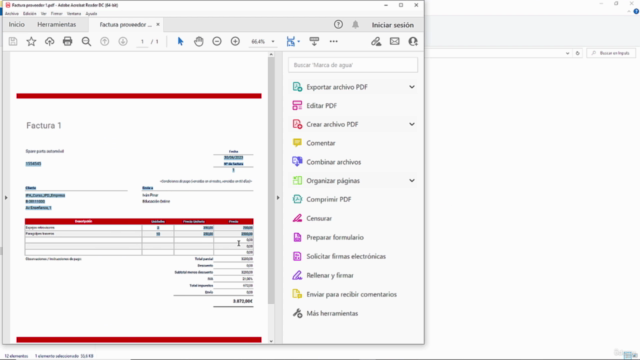Open the help question mark icon

(x=338, y=24)
